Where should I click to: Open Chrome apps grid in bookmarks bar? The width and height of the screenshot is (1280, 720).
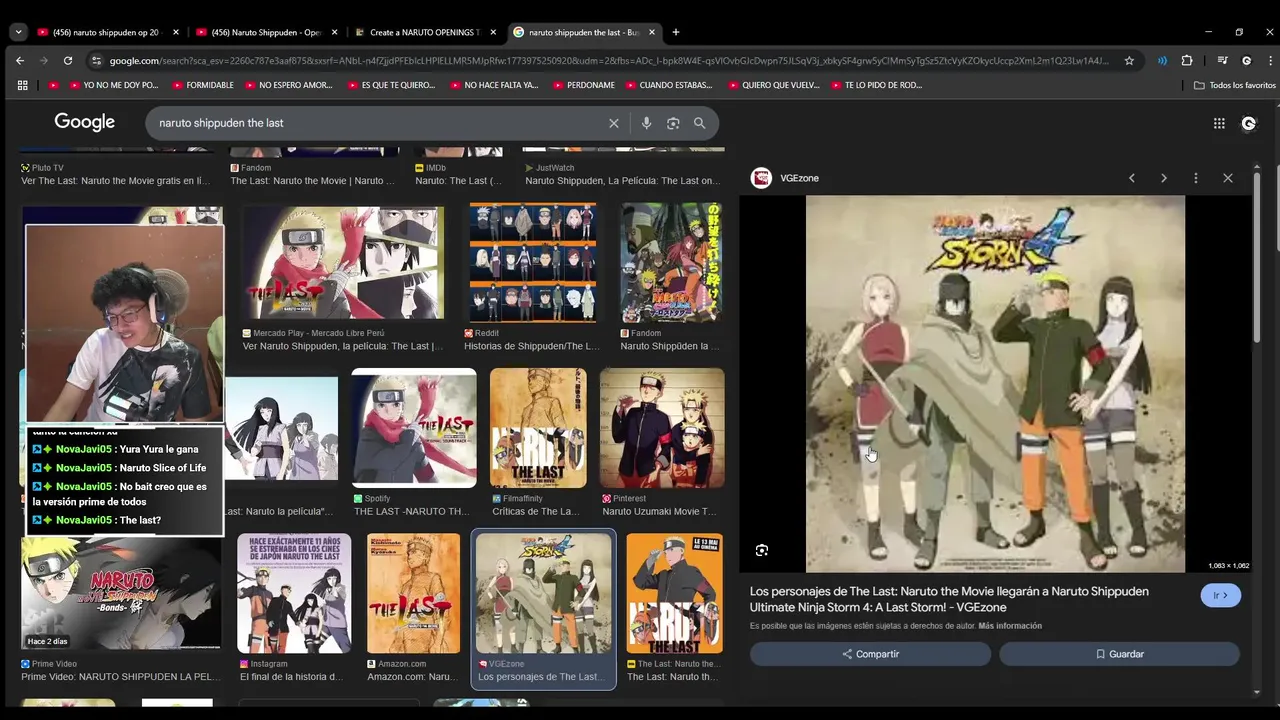pos(22,85)
